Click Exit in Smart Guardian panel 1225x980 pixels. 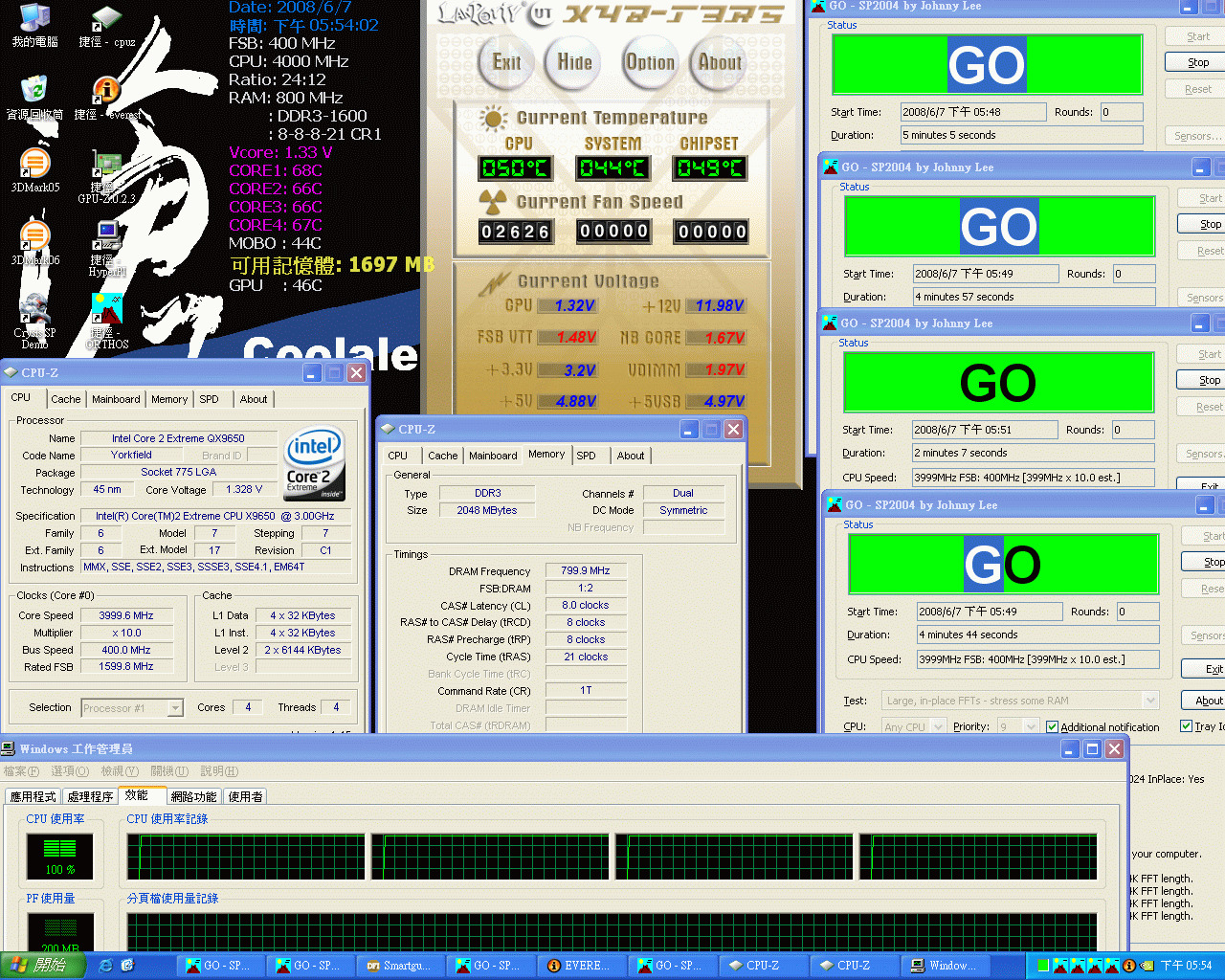tap(506, 63)
